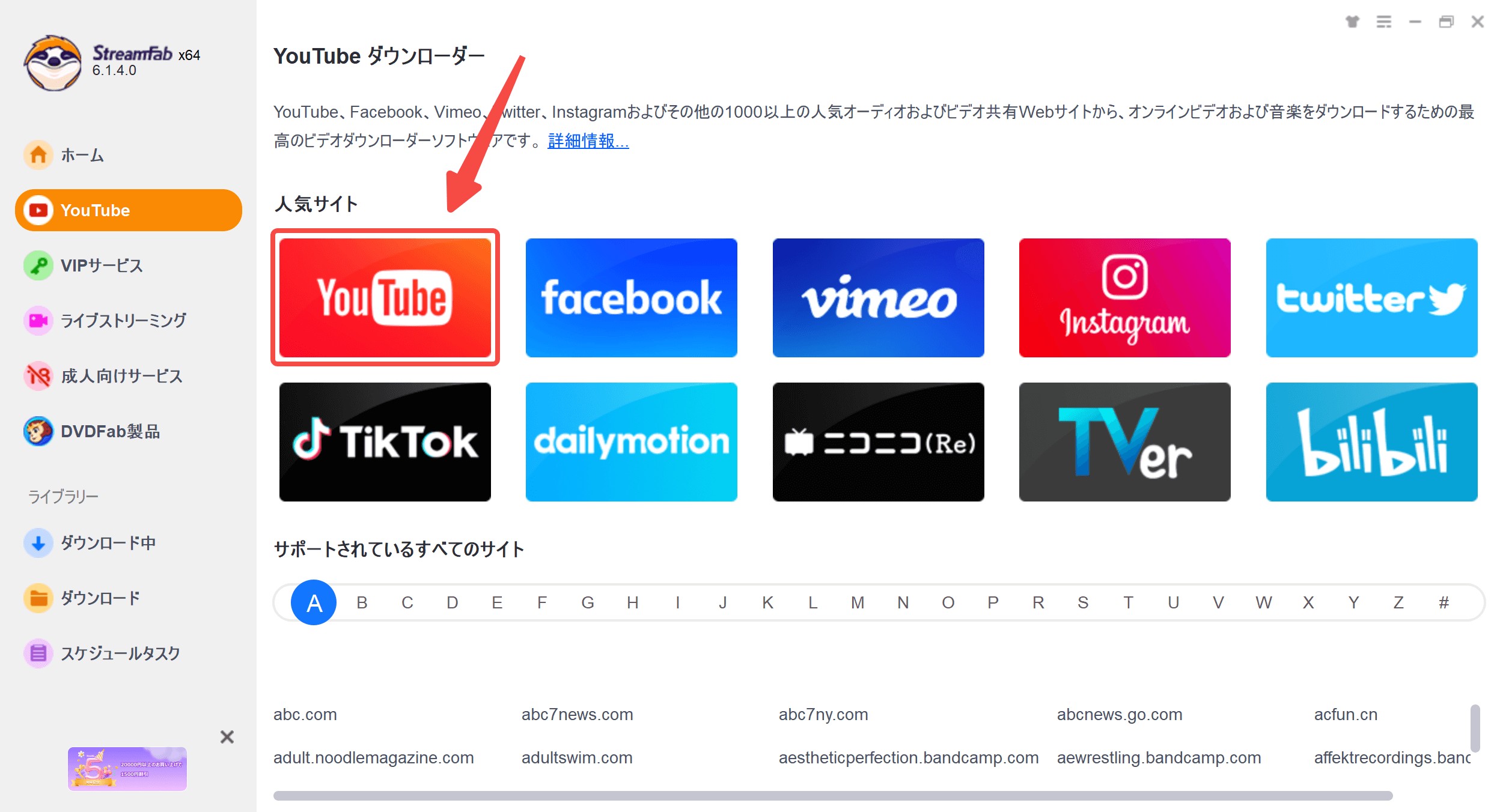Viewport: 1500px width, 812px height.
Task: Select letter M in site index
Action: point(858,602)
